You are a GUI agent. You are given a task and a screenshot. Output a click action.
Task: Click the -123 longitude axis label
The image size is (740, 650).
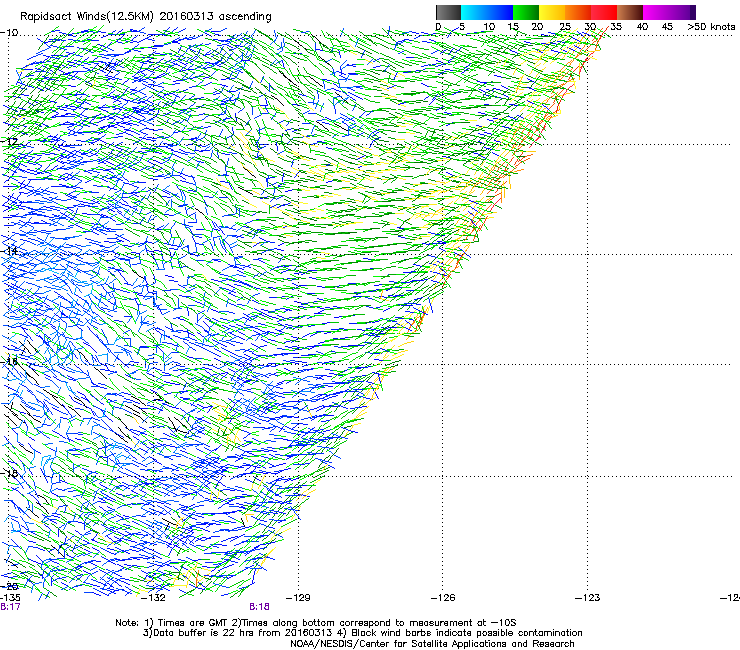tap(588, 598)
